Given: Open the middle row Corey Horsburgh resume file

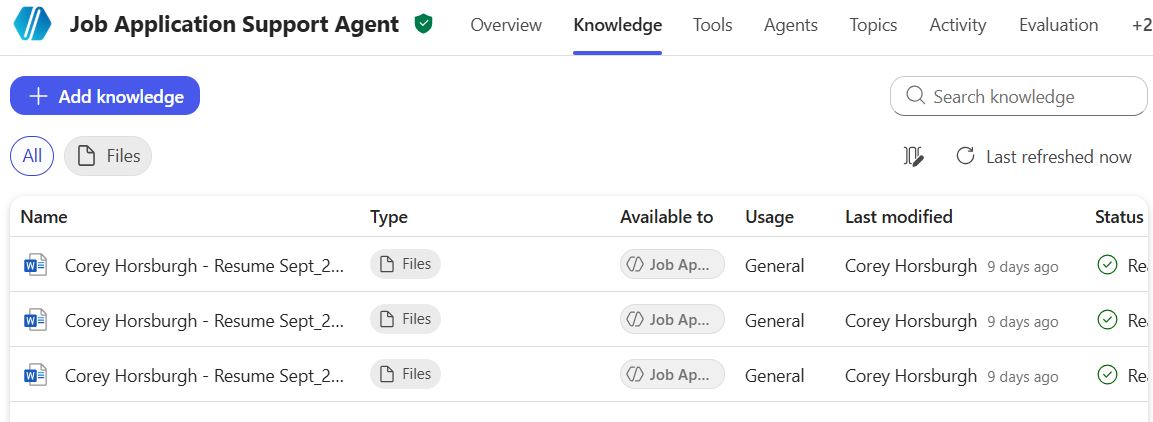Looking at the screenshot, I should [204, 321].
